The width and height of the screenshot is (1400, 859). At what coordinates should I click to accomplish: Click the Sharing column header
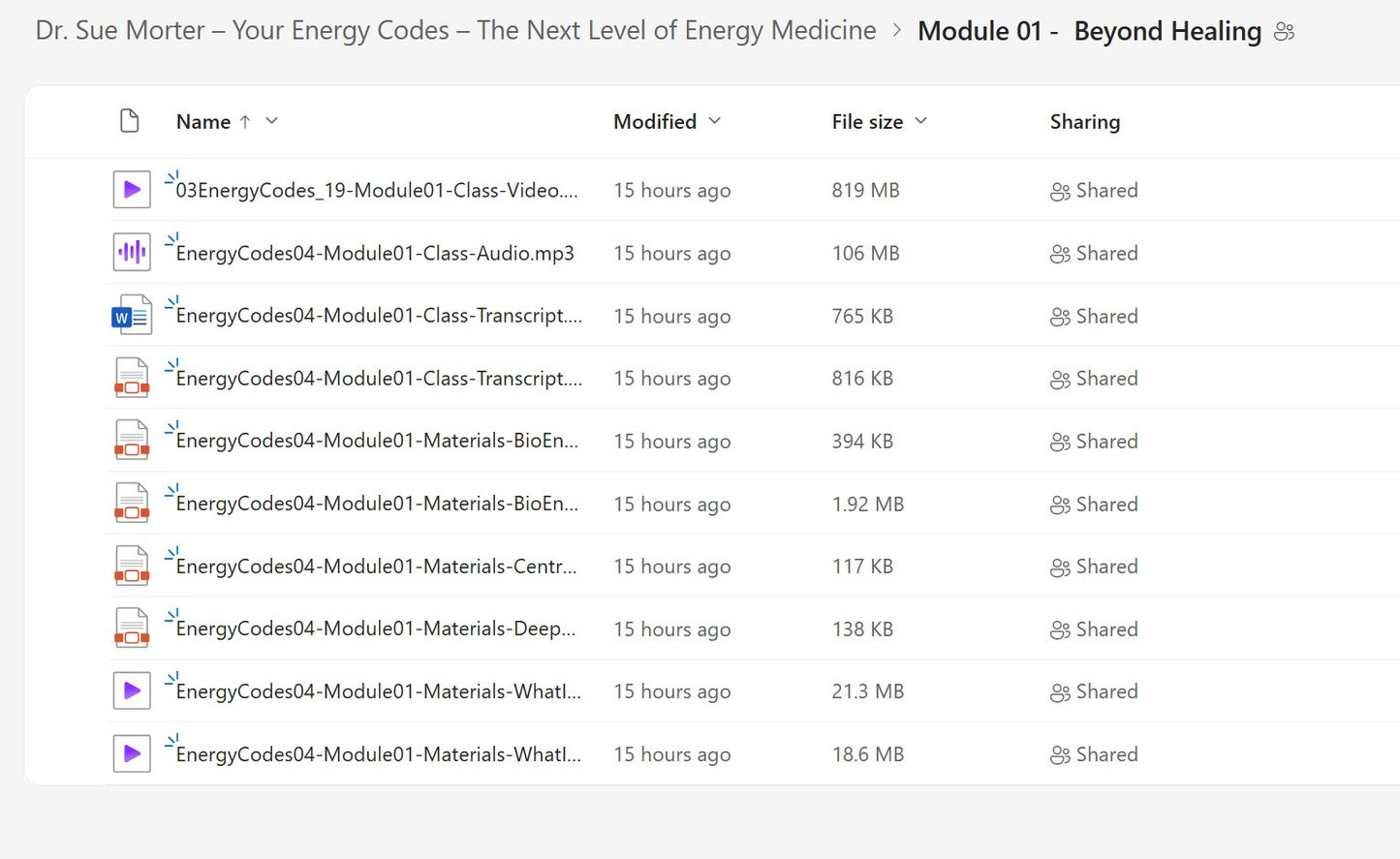pos(1085,122)
